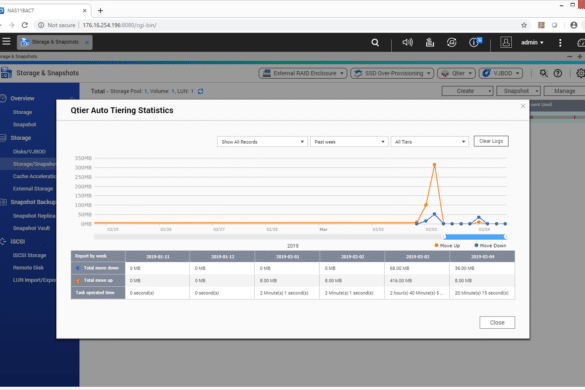The height and width of the screenshot is (390, 585).
Task: Open the browser profile icon
Action: (x=574, y=25)
